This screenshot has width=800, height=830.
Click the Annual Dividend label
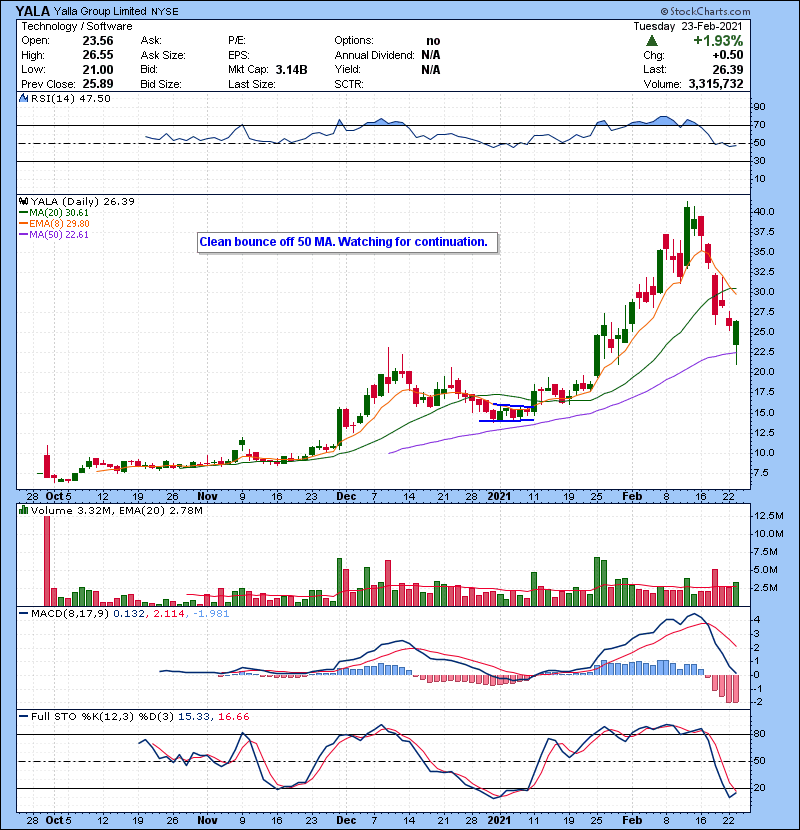(x=374, y=55)
